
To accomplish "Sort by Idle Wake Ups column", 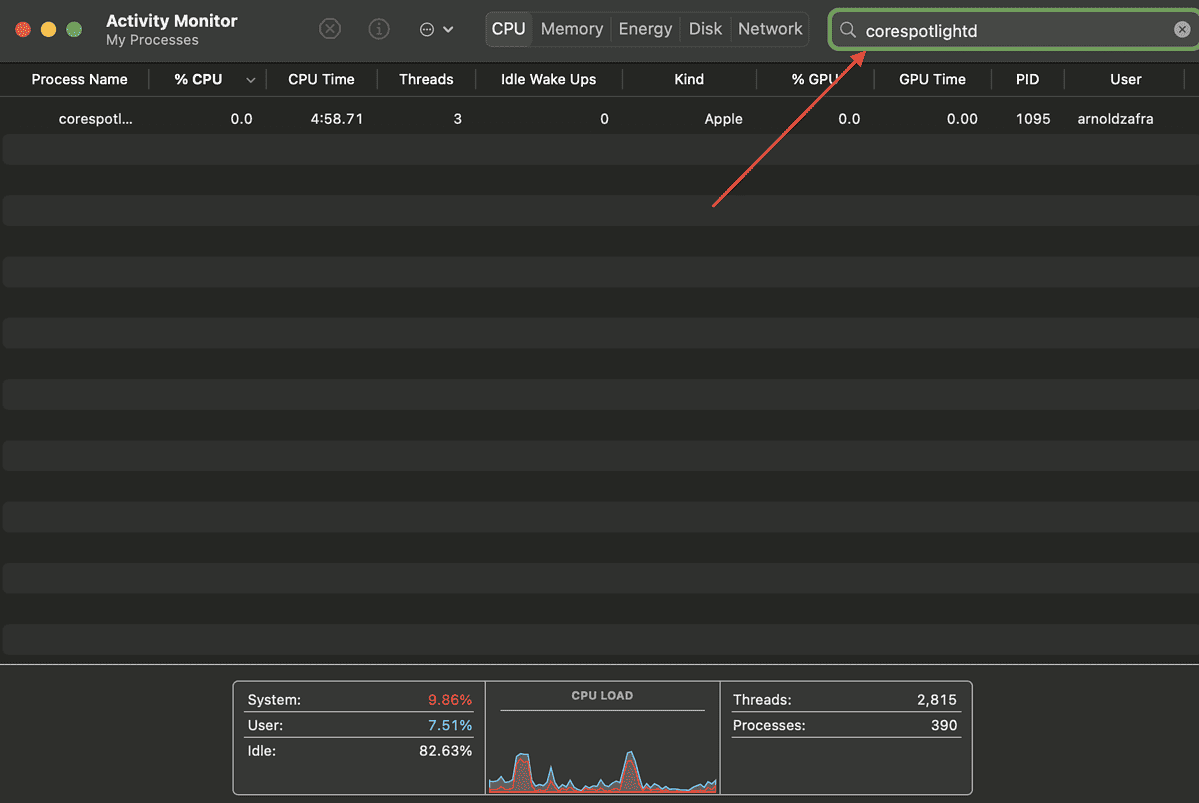I will coord(548,79).
